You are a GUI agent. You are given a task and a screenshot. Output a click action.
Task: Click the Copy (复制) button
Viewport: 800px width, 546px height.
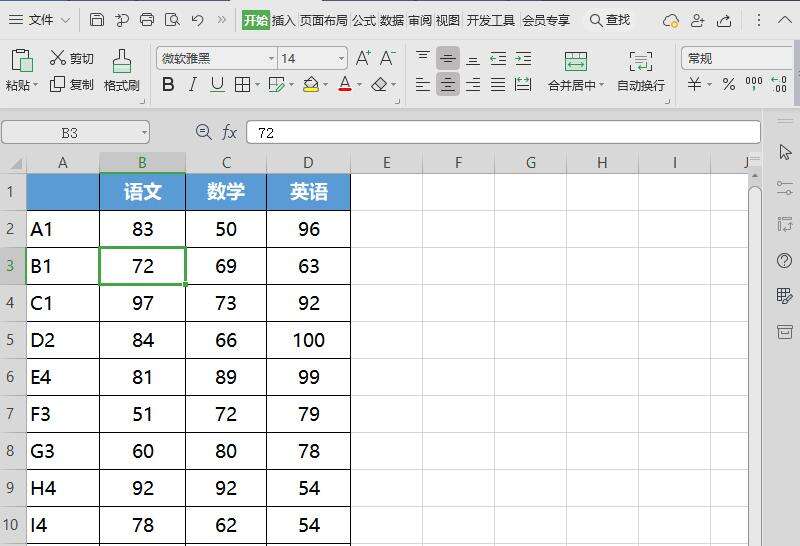(x=71, y=84)
